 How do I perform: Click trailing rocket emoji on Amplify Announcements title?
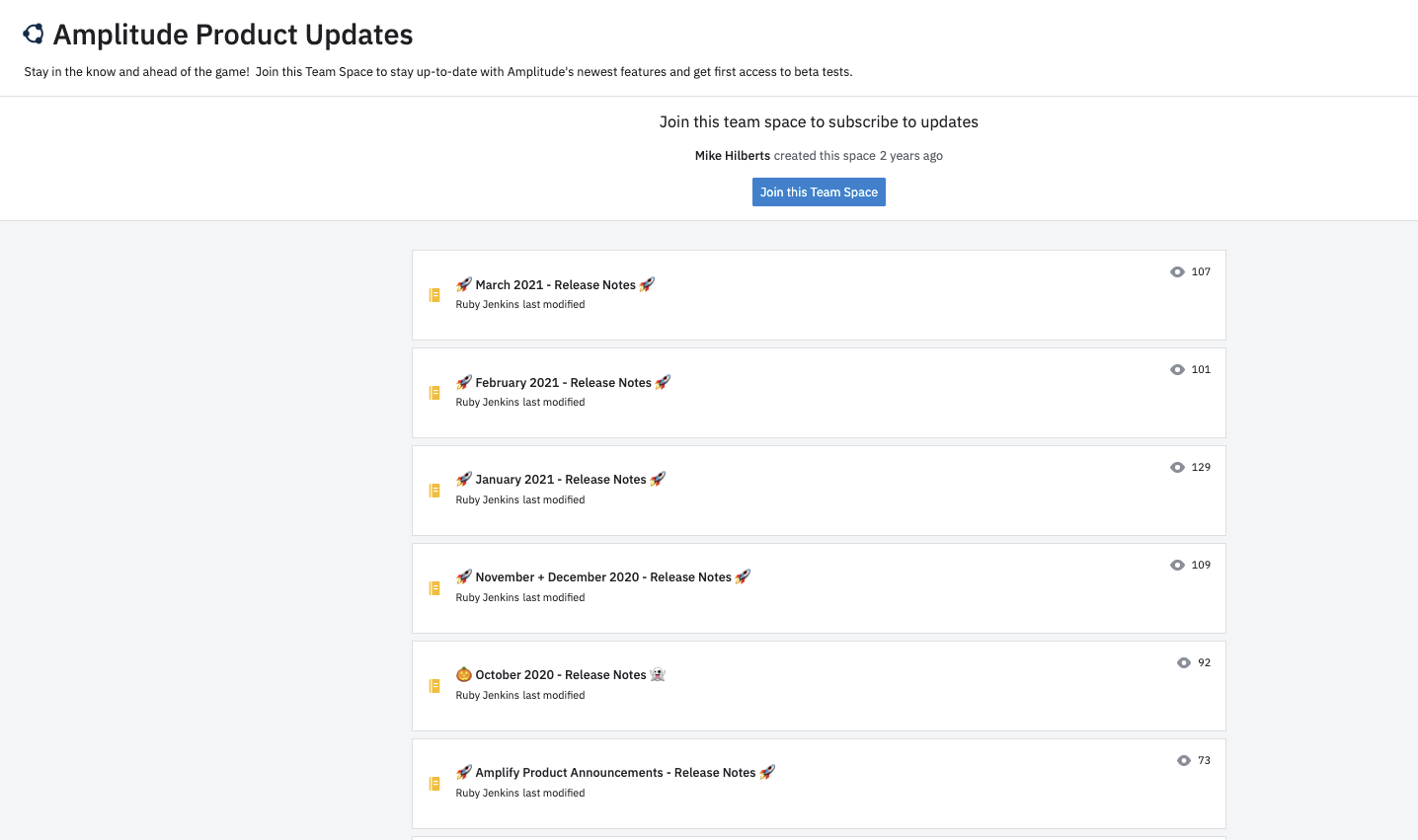click(767, 773)
